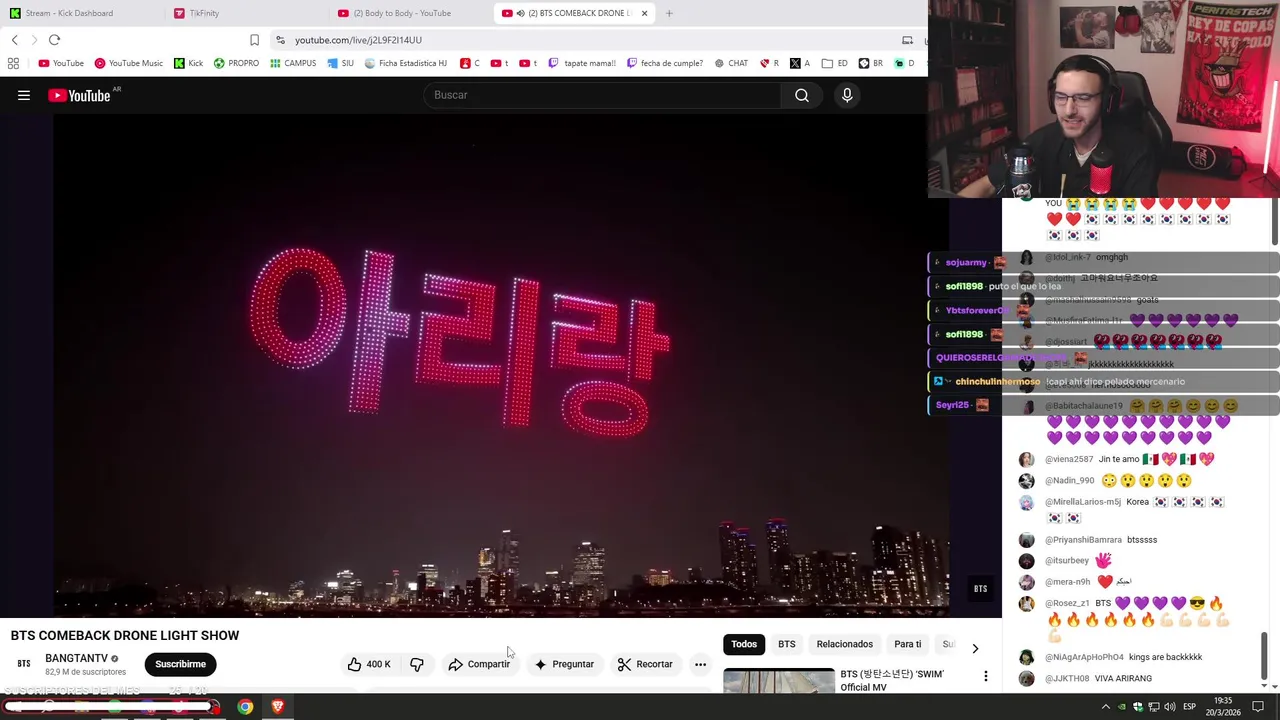This screenshot has width=1280, height=720.
Task: Open the 'SWIM' Official MV thumbnail
Action: [x=778, y=680]
